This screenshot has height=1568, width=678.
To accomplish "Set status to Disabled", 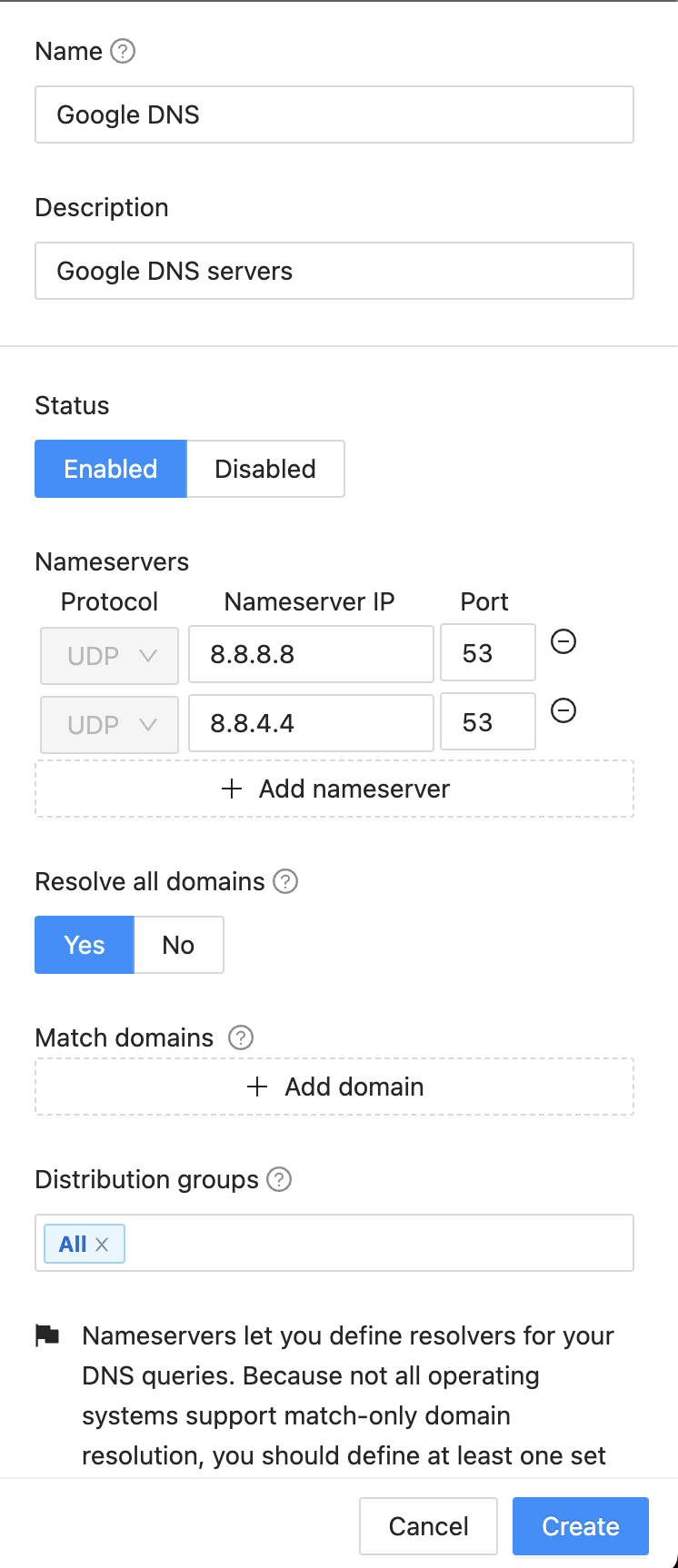I will [265, 469].
